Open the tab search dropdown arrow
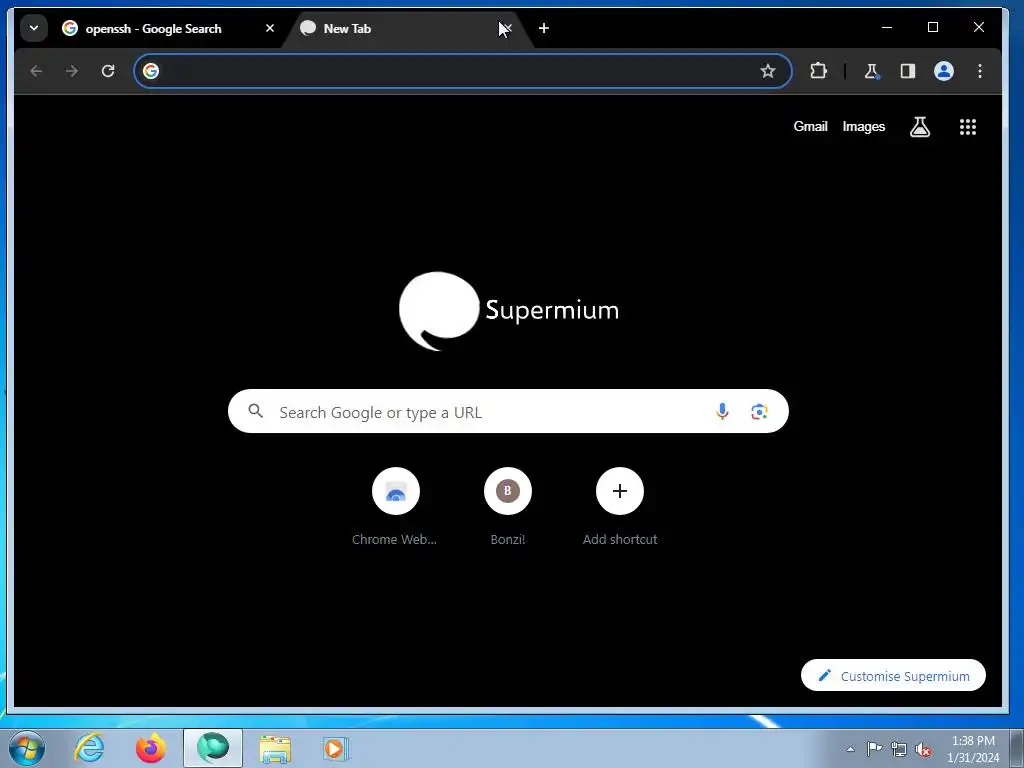 [x=34, y=28]
